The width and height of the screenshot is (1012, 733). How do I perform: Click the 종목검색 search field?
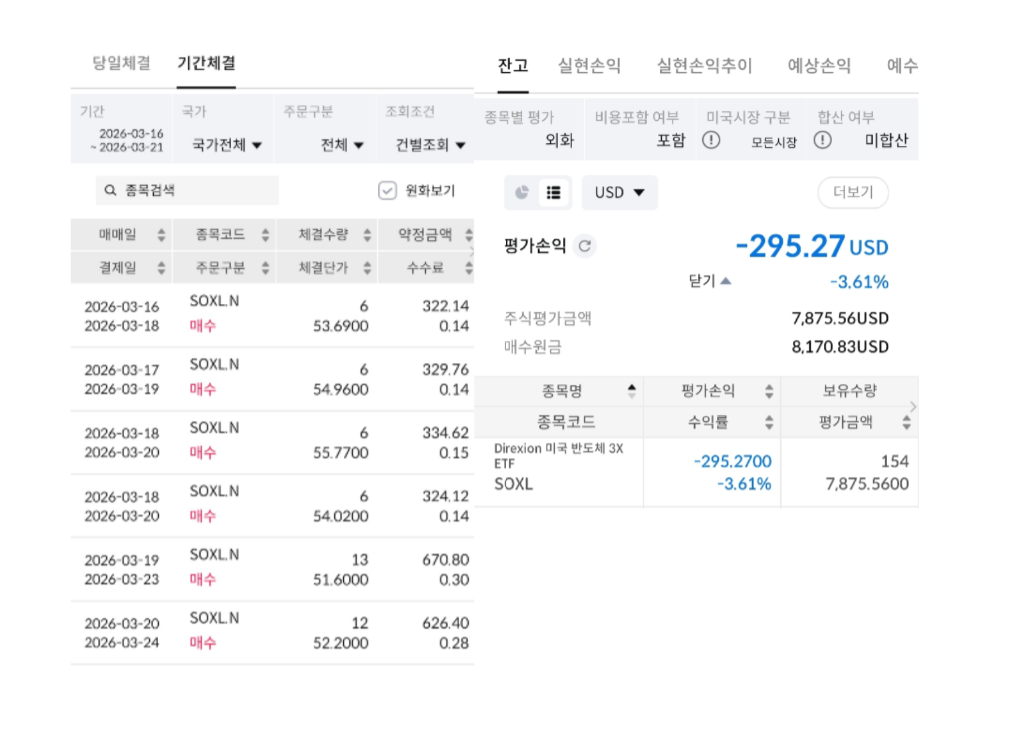[x=187, y=190]
